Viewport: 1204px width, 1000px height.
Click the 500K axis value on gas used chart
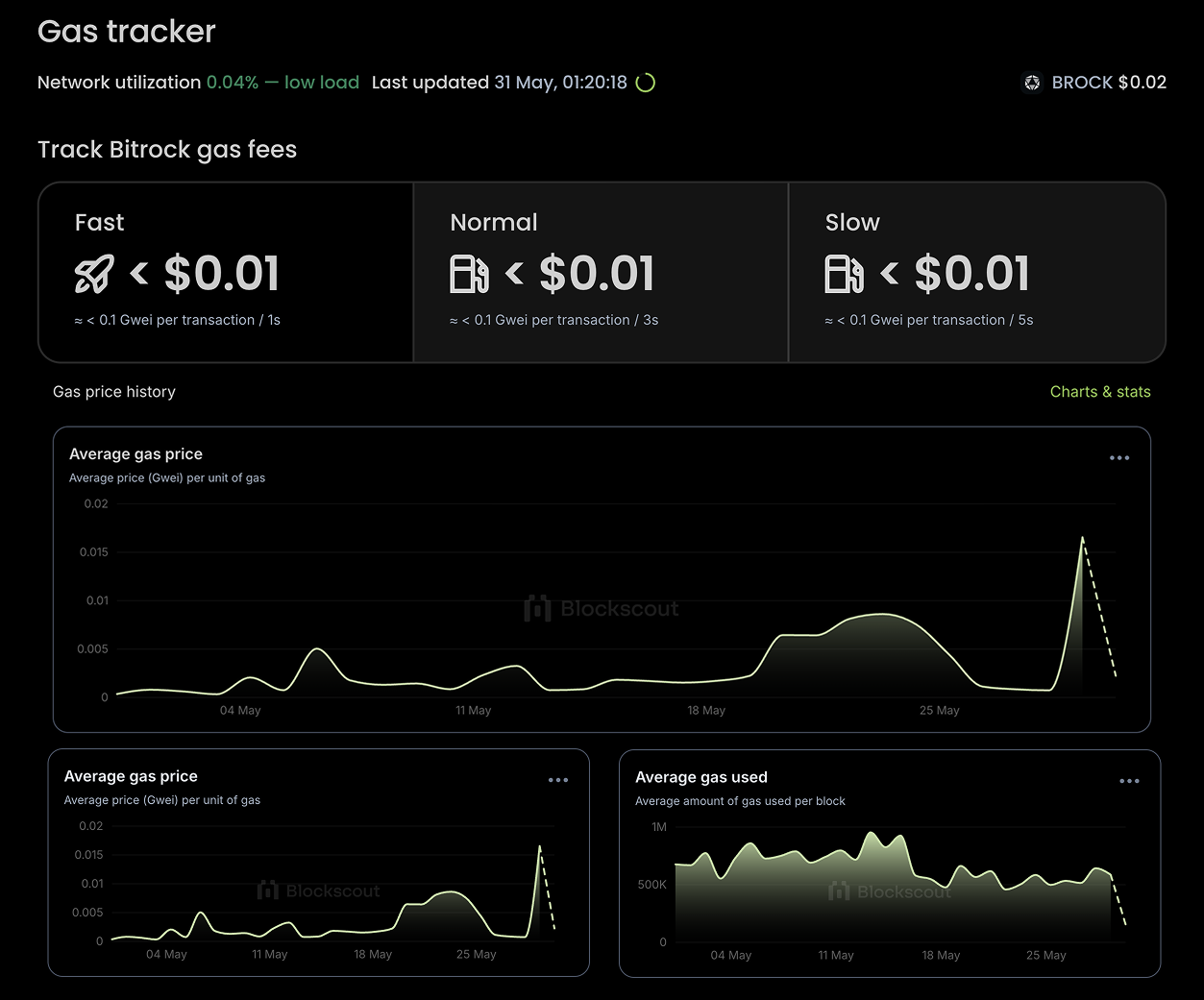pos(652,885)
